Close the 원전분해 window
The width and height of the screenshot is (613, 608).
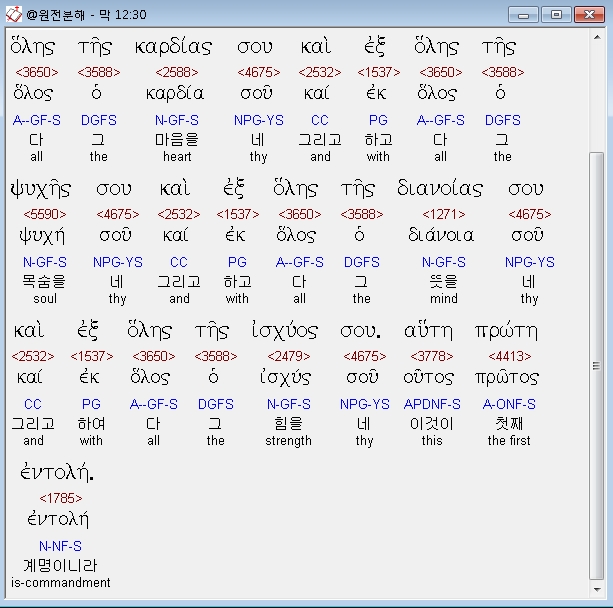click(589, 15)
